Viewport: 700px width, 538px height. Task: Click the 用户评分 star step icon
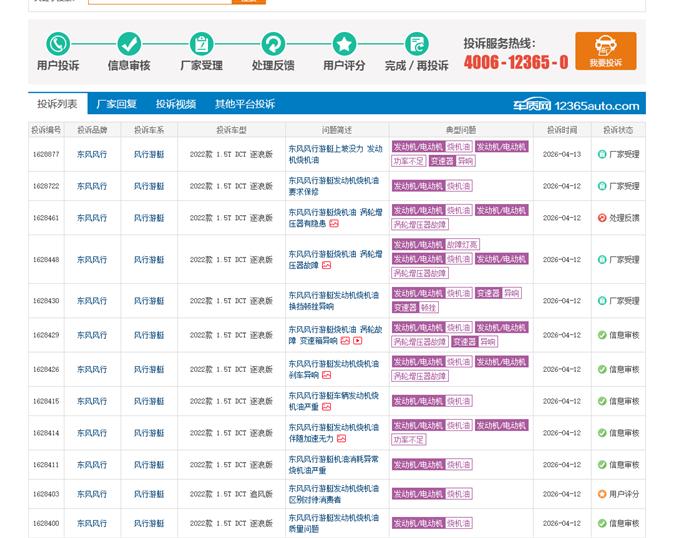click(x=344, y=44)
